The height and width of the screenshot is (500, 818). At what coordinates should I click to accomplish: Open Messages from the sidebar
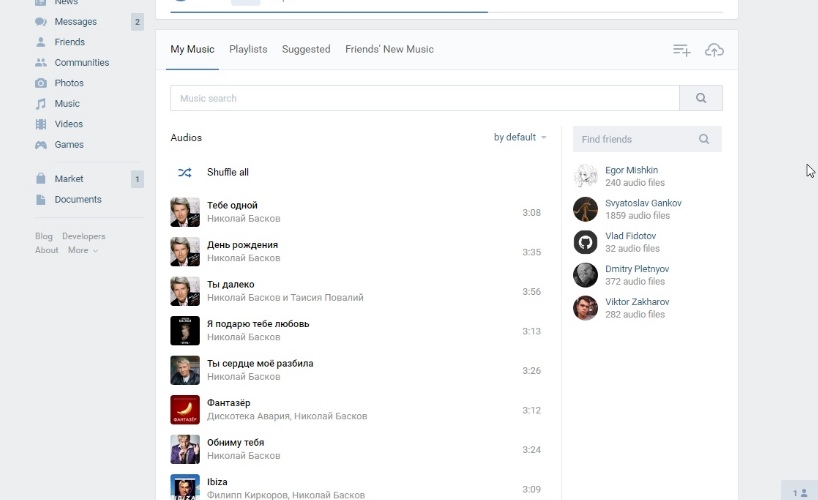76,21
